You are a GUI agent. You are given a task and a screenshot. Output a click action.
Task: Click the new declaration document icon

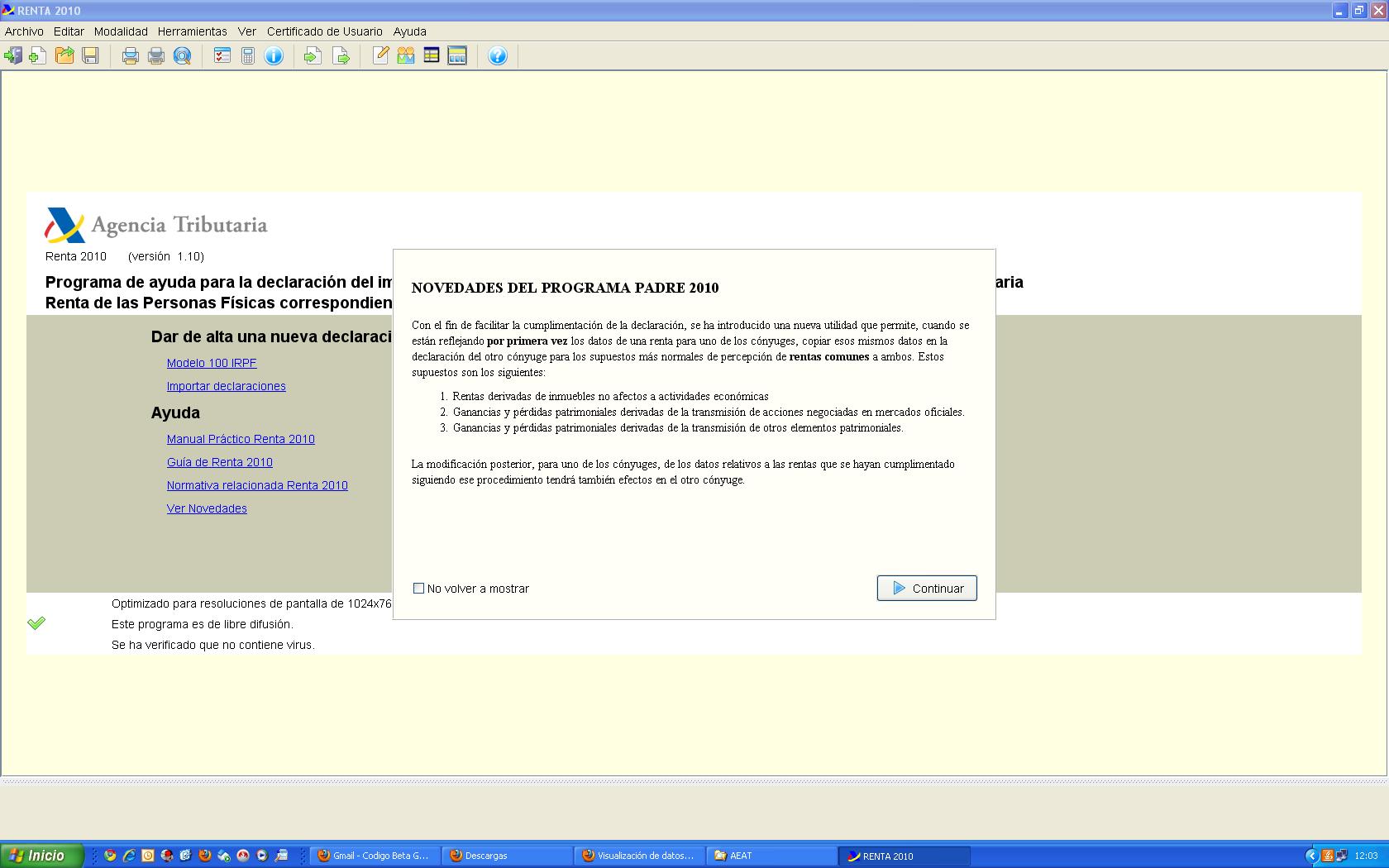38,56
